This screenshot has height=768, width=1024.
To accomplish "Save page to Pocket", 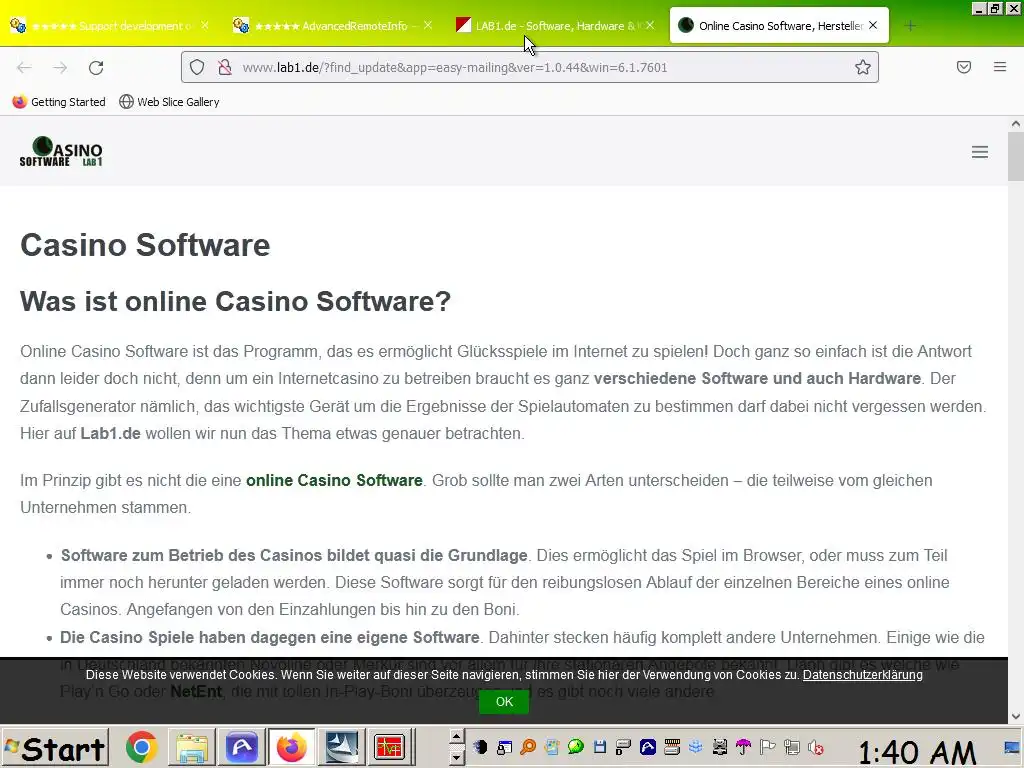I will click(x=964, y=67).
